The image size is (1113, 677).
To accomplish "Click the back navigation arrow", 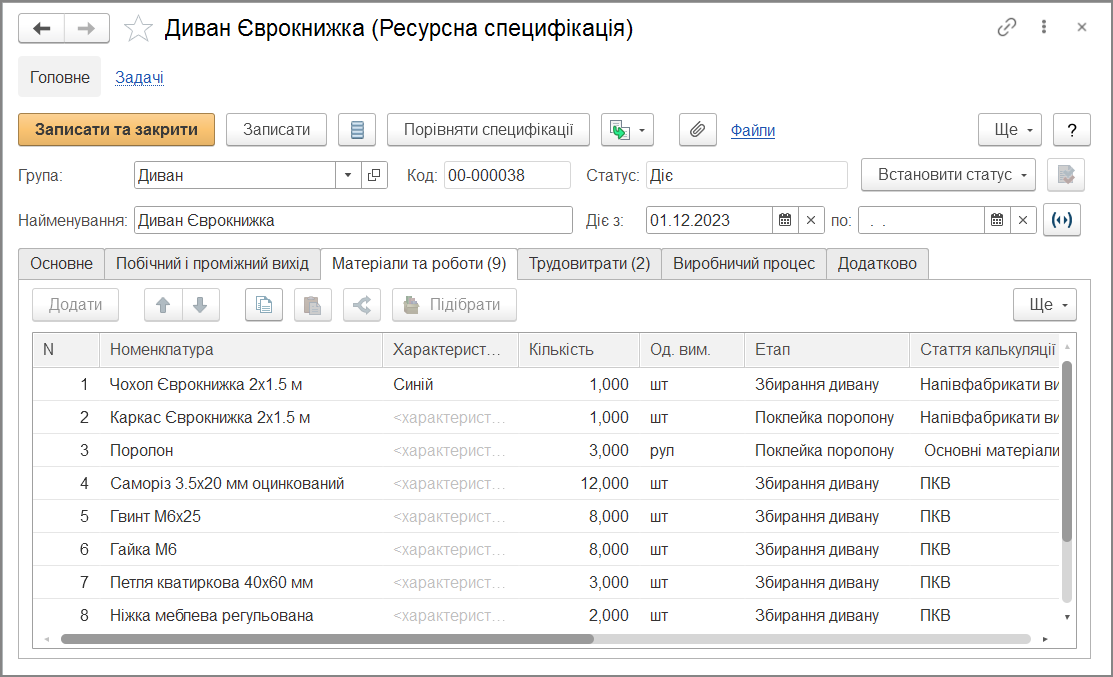I will click(42, 29).
